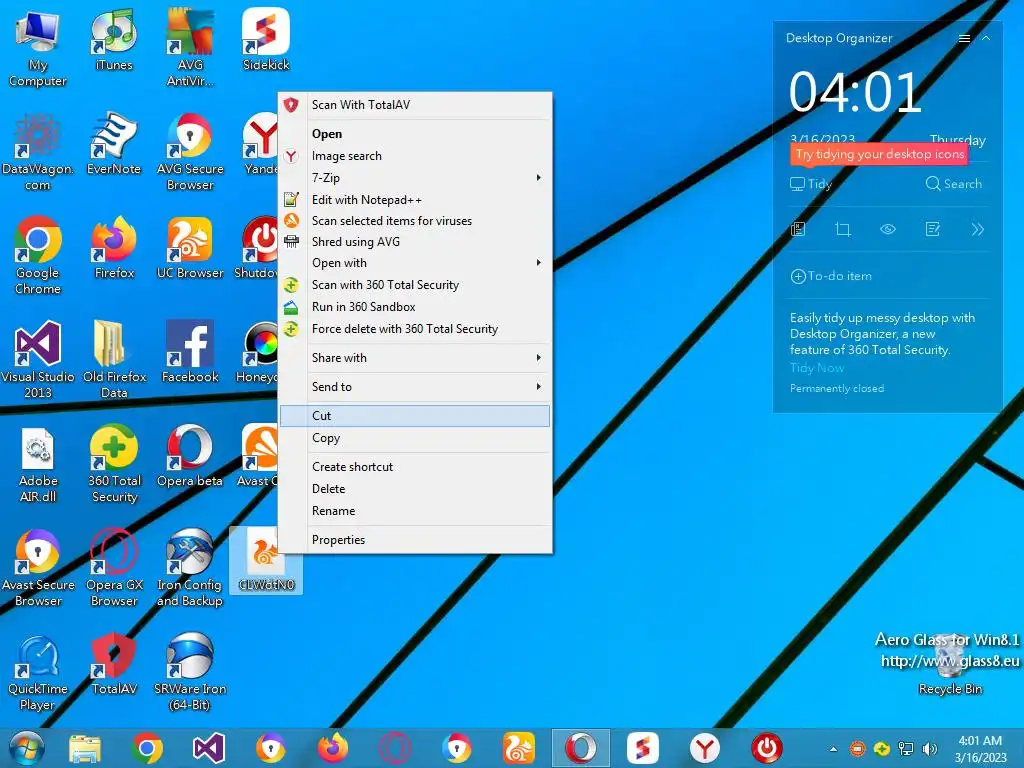Choose Image search in context menu
The image size is (1024, 768).
click(415, 156)
